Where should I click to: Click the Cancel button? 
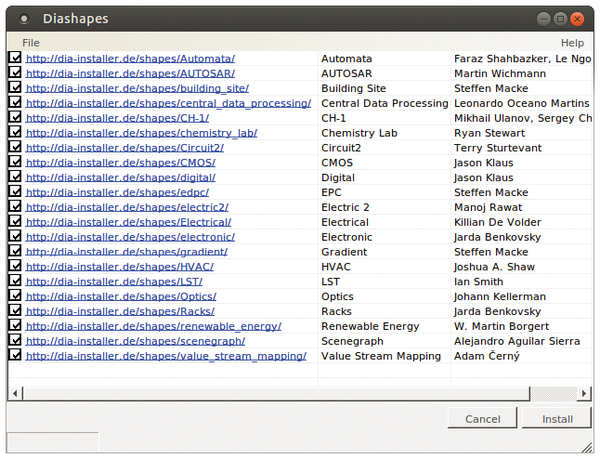coord(482,419)
